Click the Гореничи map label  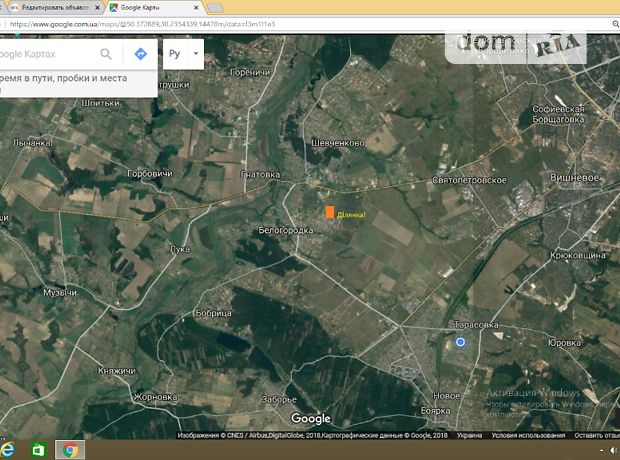pyautogui.click(x=250, y=72)
